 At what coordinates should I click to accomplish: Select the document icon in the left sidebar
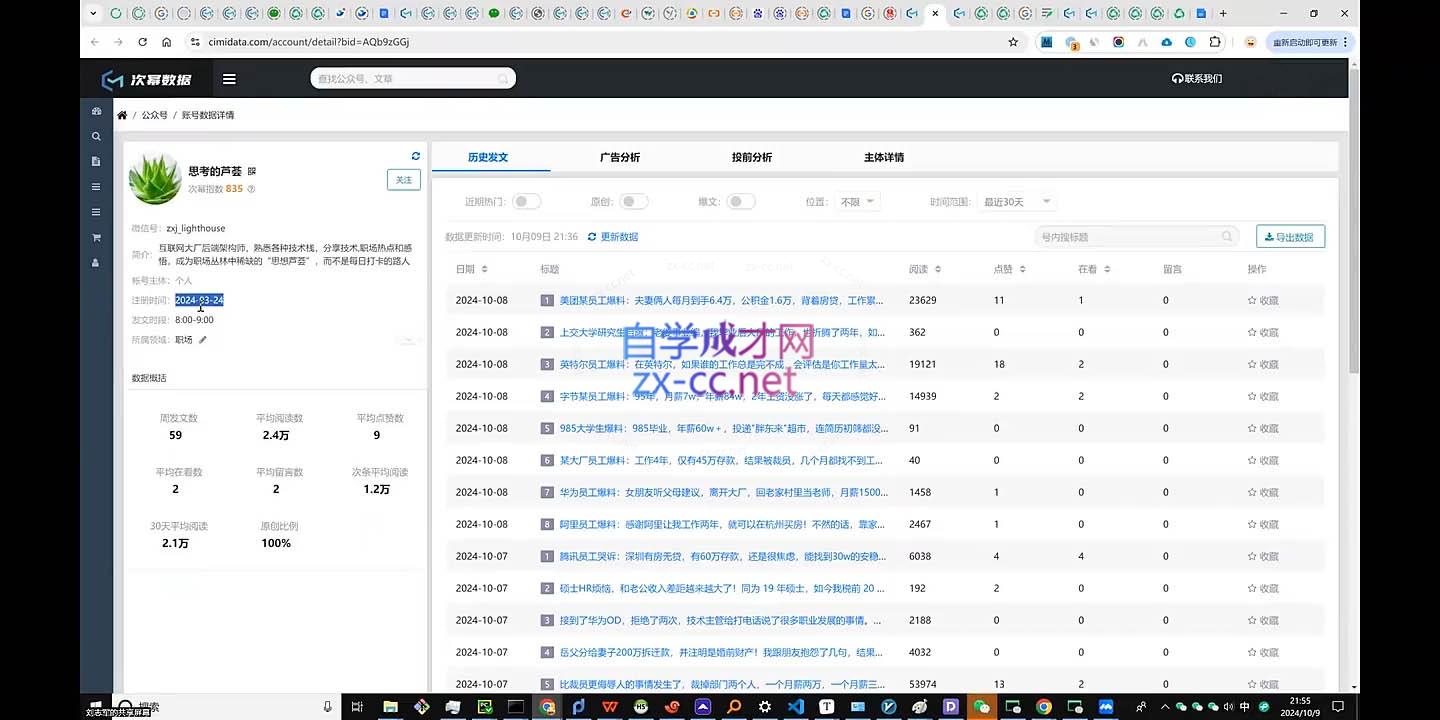coord(96,161)
